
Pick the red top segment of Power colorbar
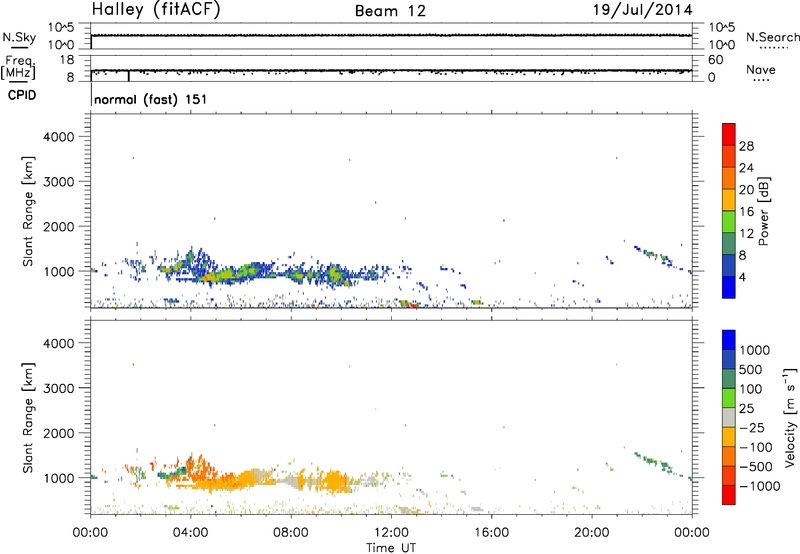[729, 134]
